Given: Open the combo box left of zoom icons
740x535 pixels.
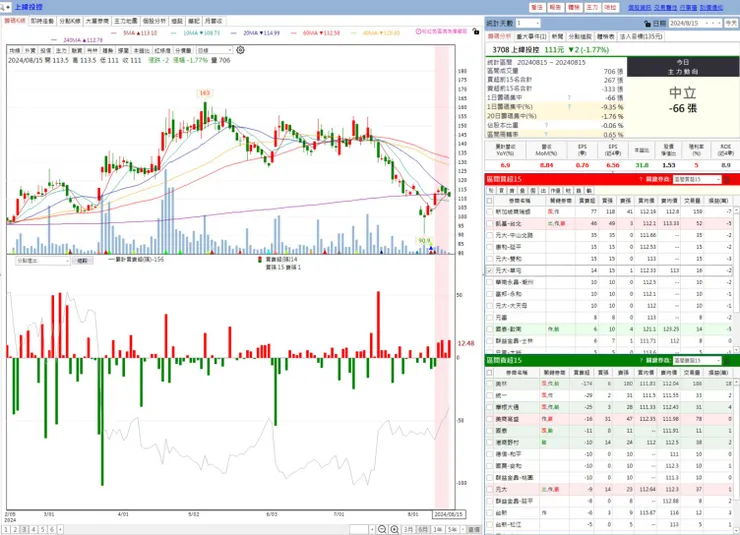Looking at the screenshot, I should [362, 530].
